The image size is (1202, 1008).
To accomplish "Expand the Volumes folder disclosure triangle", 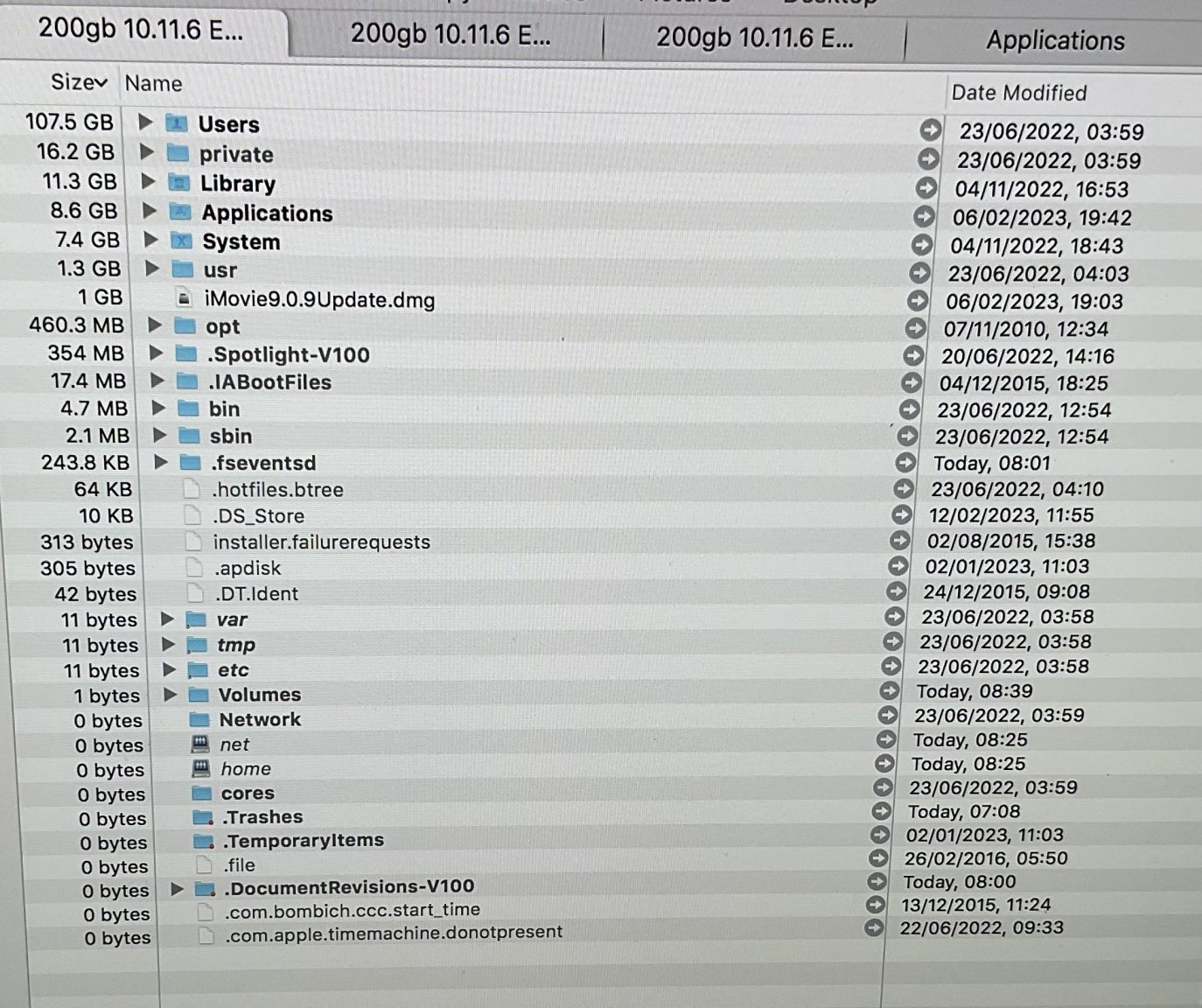I will pos(171,695).
